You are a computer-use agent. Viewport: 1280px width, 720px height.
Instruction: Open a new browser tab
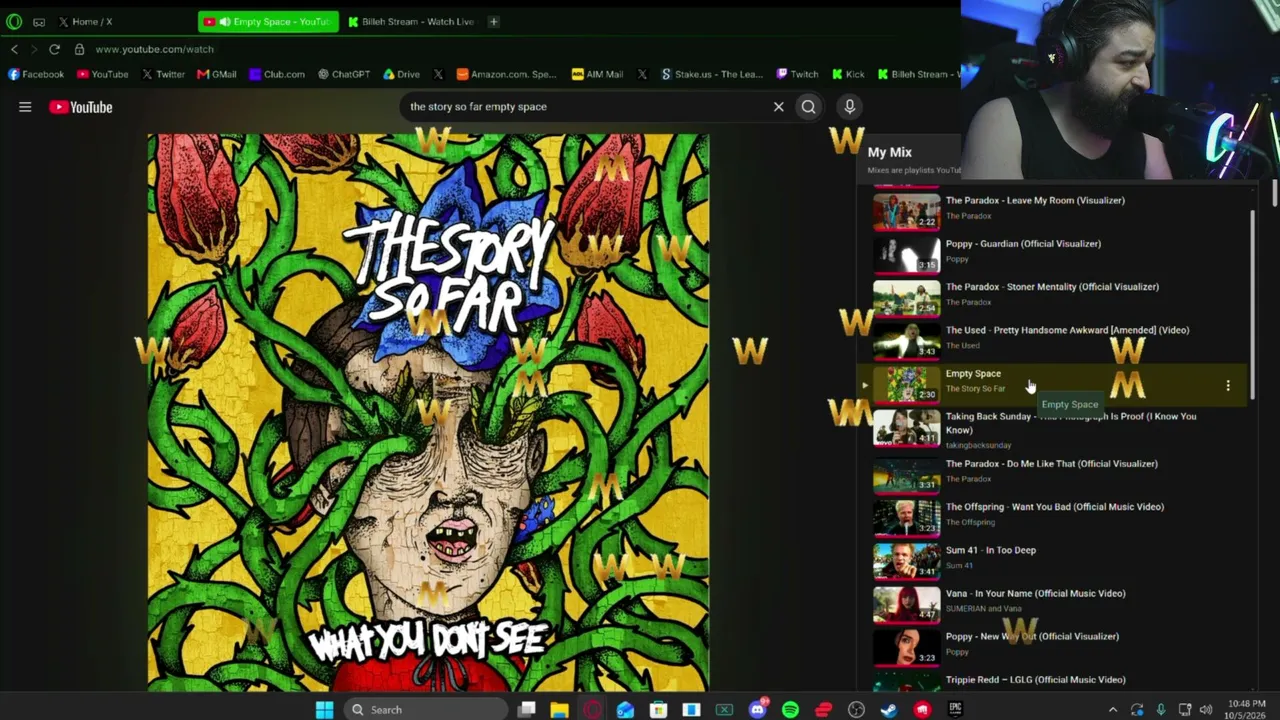coord(493,21)
